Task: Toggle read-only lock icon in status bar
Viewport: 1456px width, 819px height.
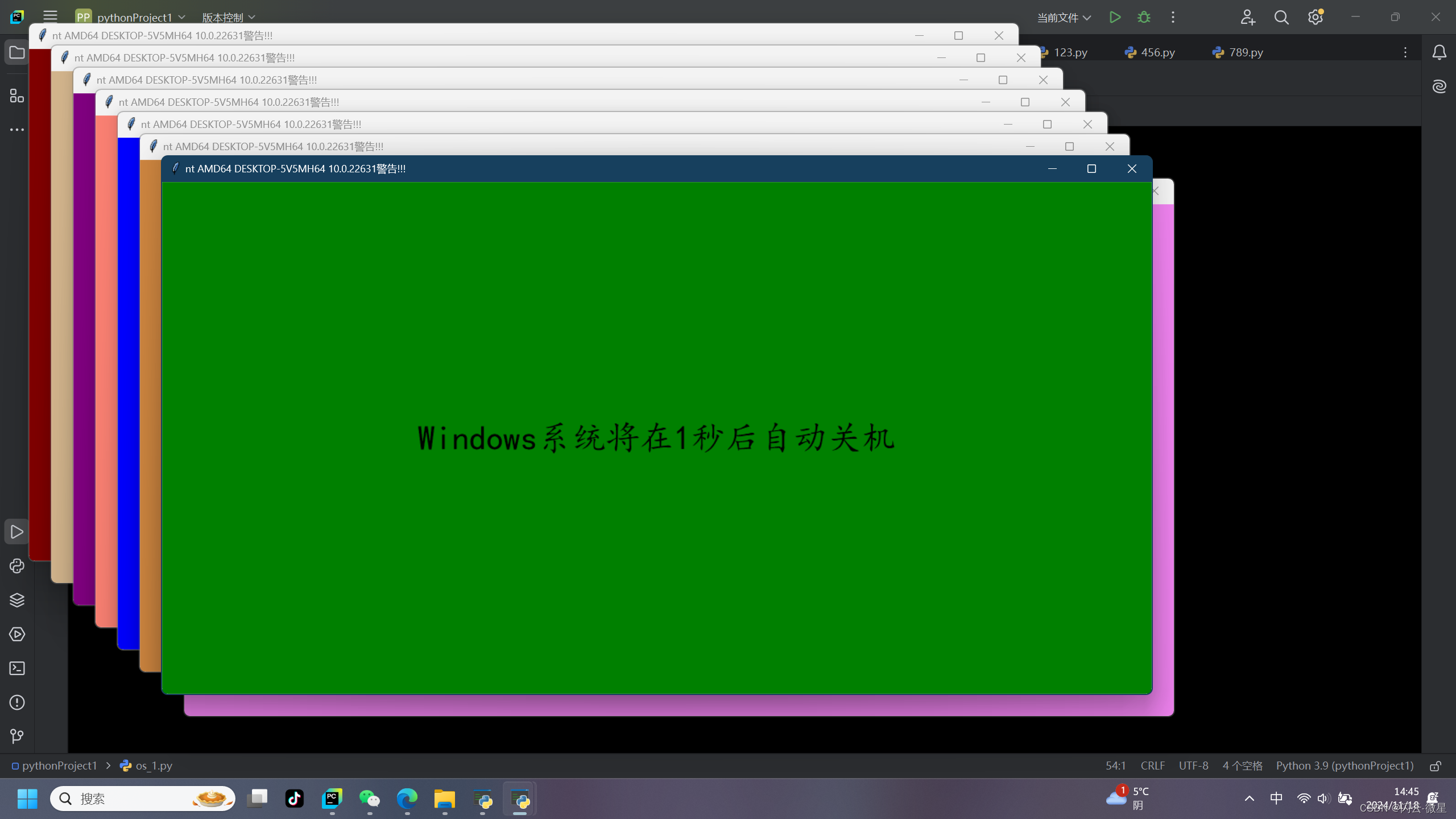Action: (x=1436, y=766)
